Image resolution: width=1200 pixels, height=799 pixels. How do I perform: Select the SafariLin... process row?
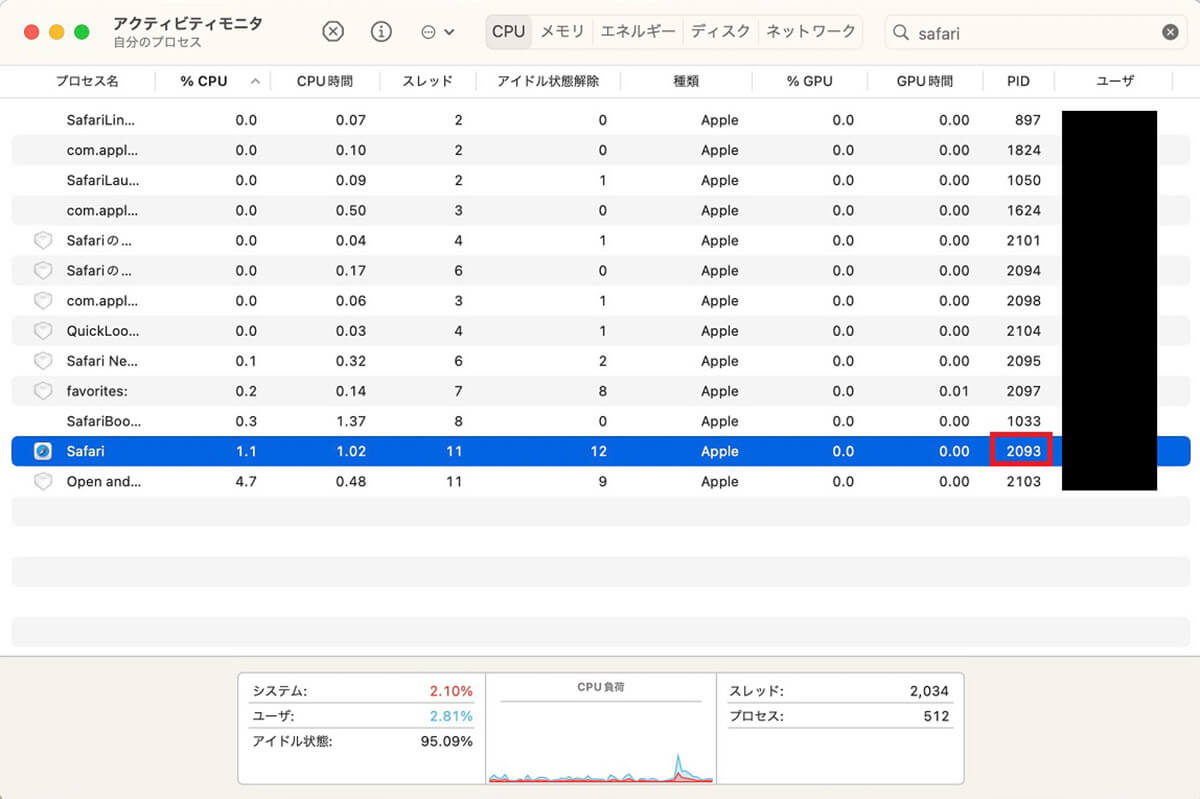tap(600, 120)
